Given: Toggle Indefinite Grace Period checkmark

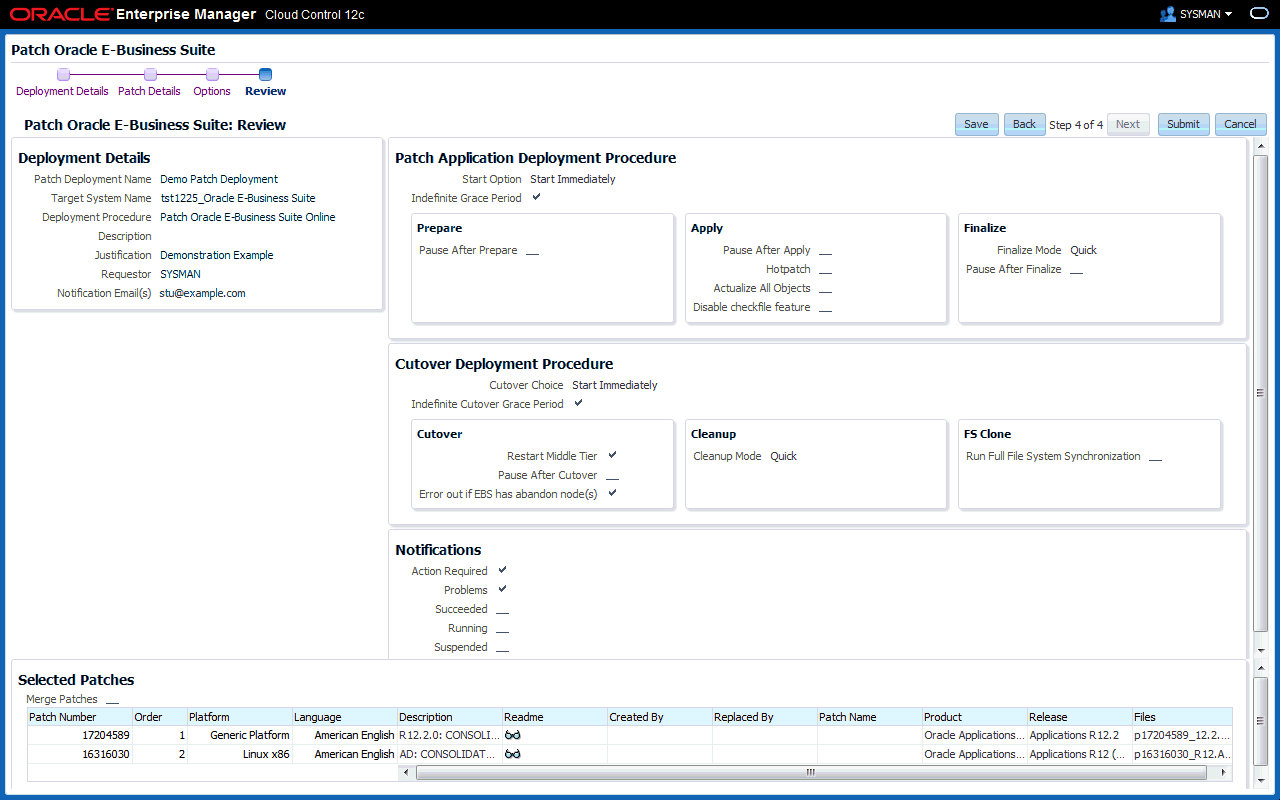Looking at the screenshot, I should click(x=536, y=197).
